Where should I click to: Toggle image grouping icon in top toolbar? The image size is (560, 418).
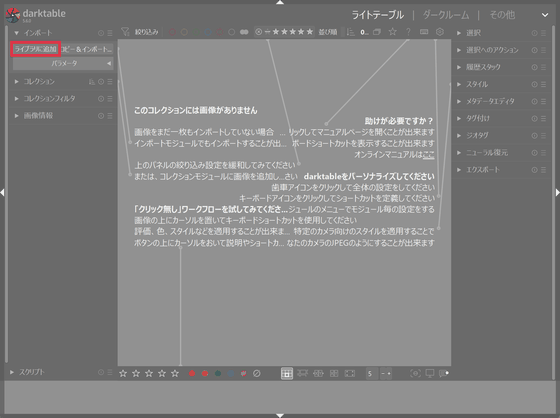(377, 32)
